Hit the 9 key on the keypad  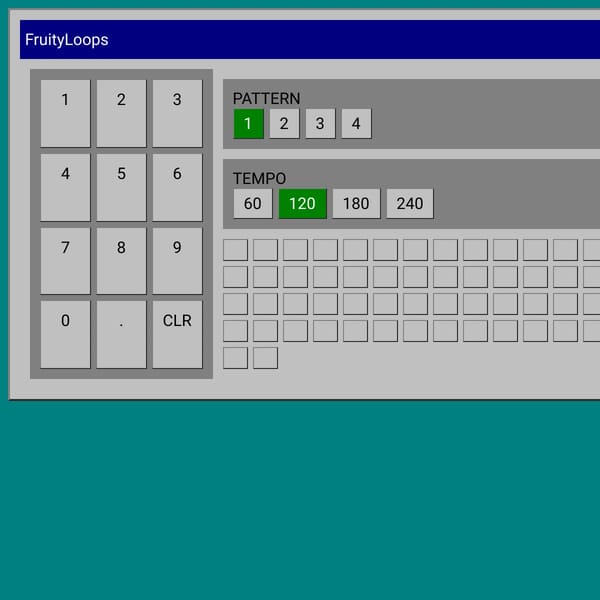click(177, 261)
